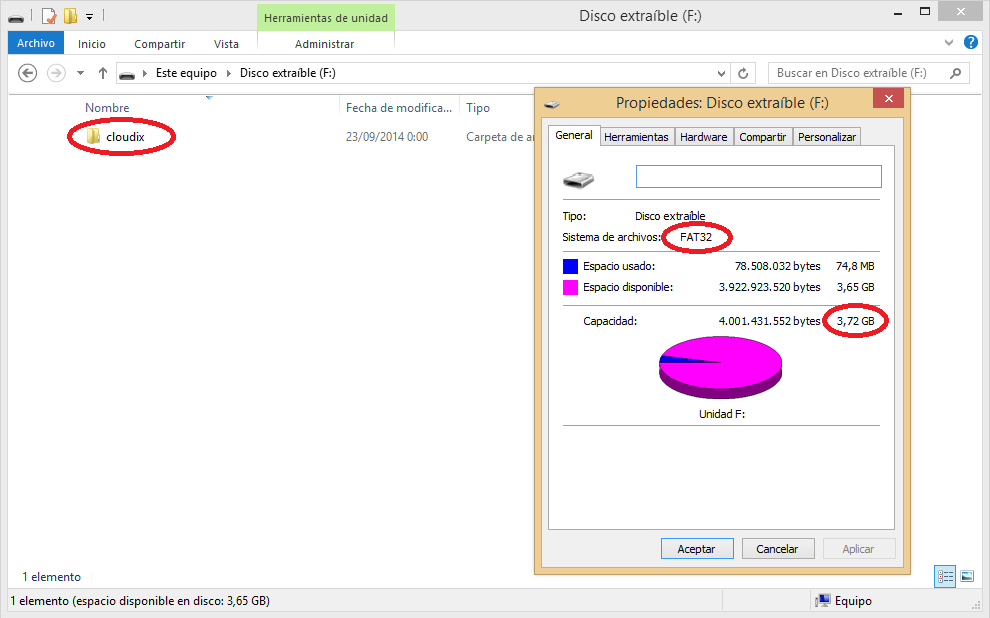Expand chevron before Este equipo in breadcrumb

(145, 73)
